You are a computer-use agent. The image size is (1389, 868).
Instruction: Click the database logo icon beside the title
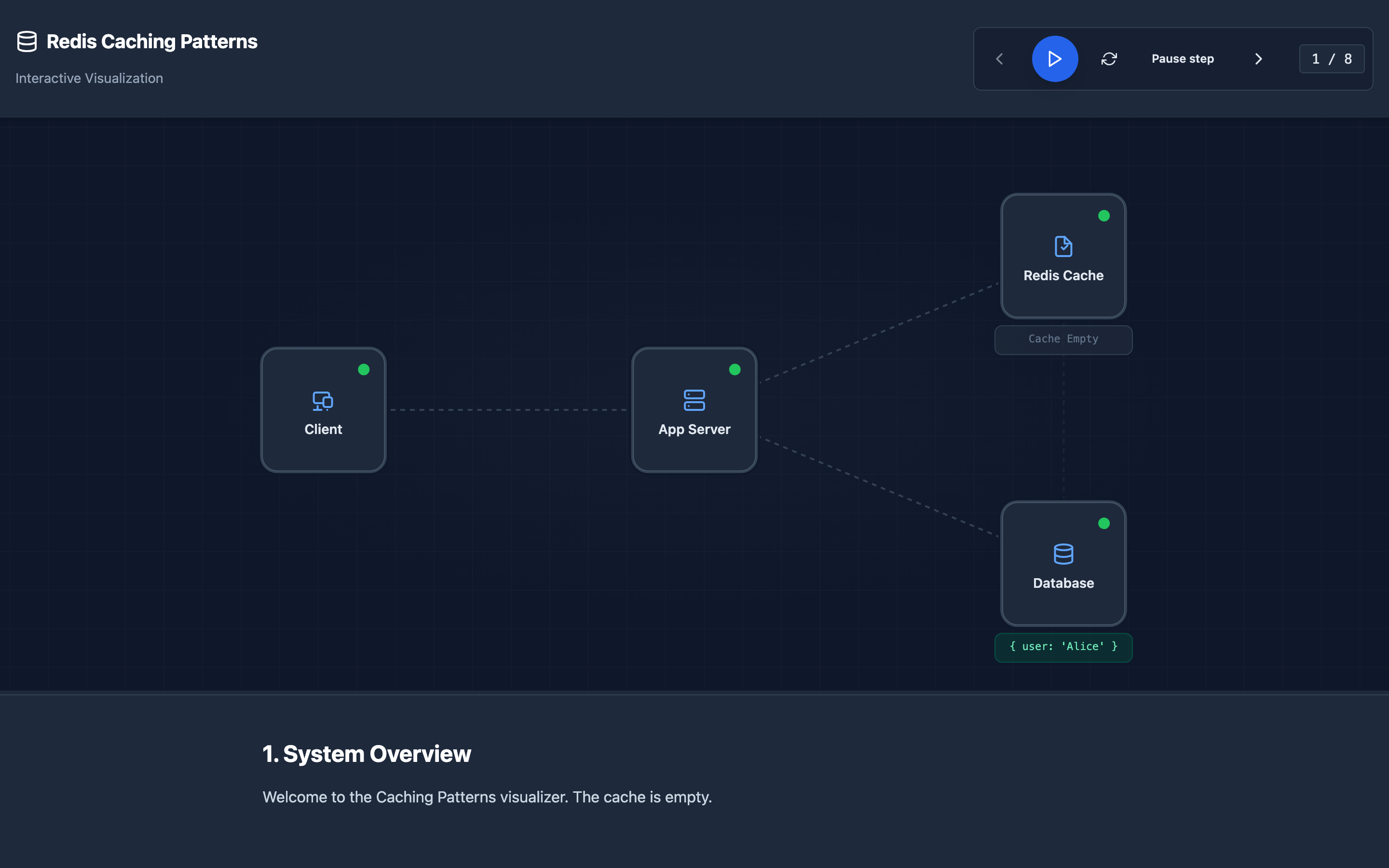click(27, 41)
